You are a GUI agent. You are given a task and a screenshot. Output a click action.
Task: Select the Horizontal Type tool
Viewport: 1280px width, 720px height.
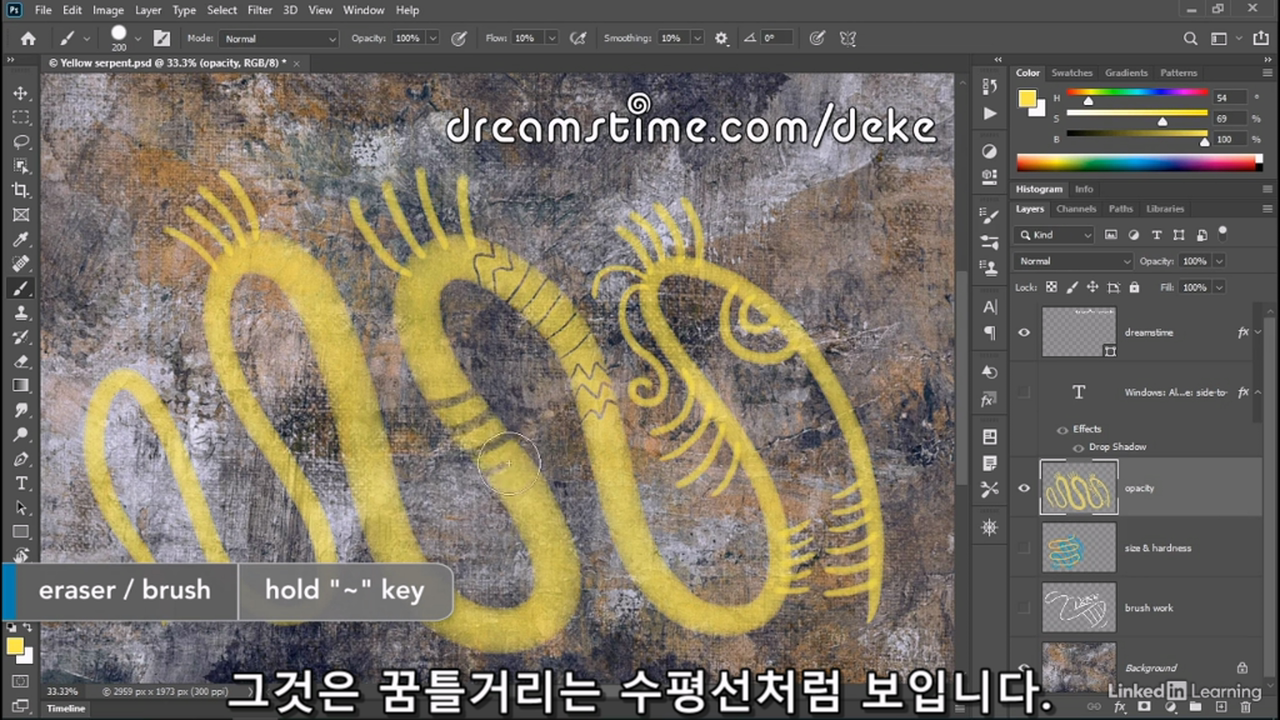[x=21, y=484]
